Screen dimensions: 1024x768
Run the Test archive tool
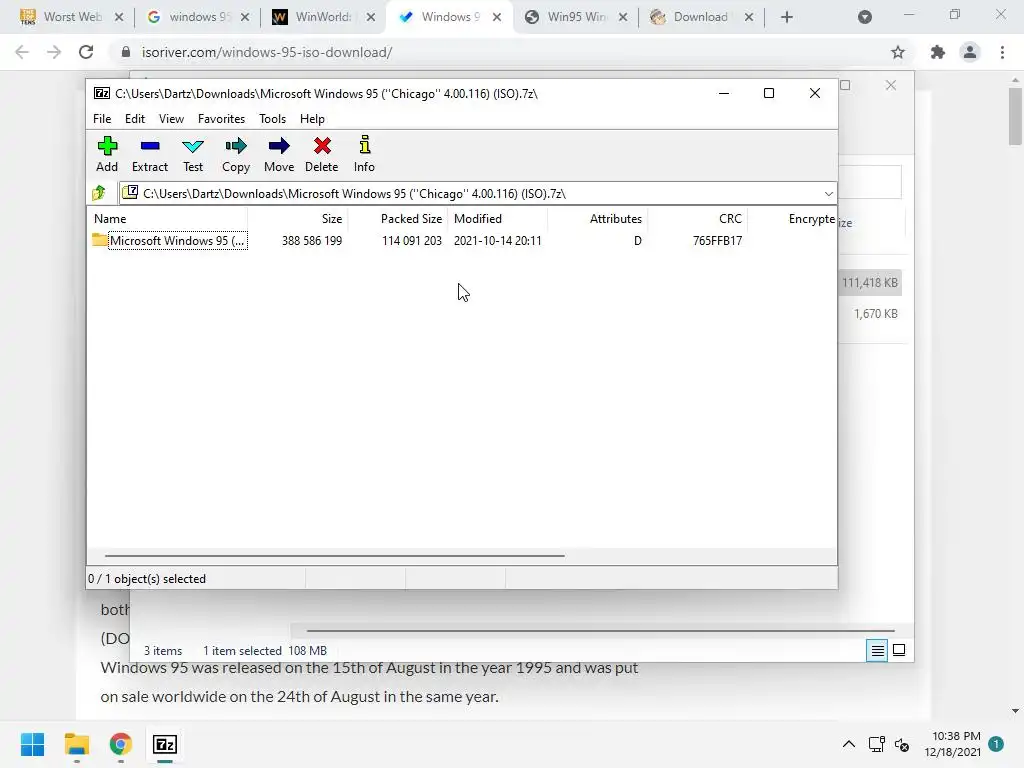(x=193, y=155)
